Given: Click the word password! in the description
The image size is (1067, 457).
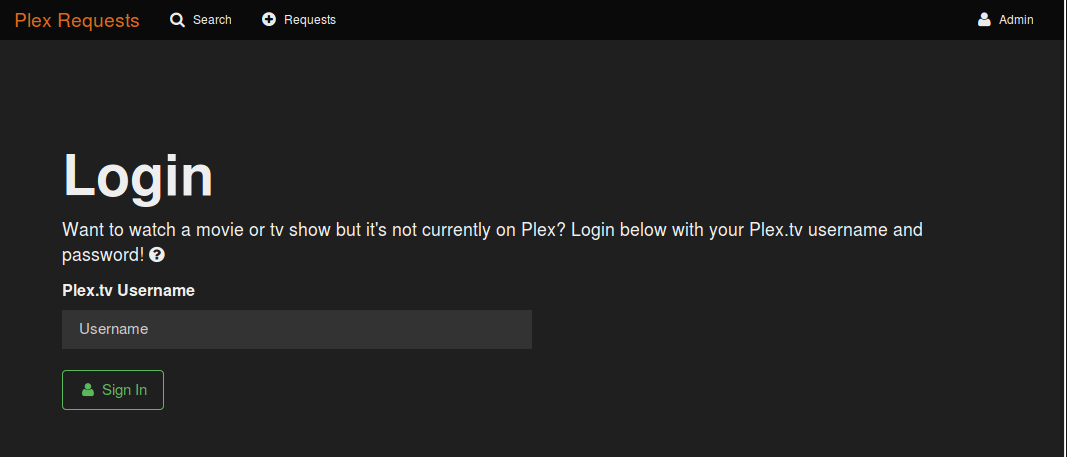Looking at the screenshot, I should [x=103, y=255].
